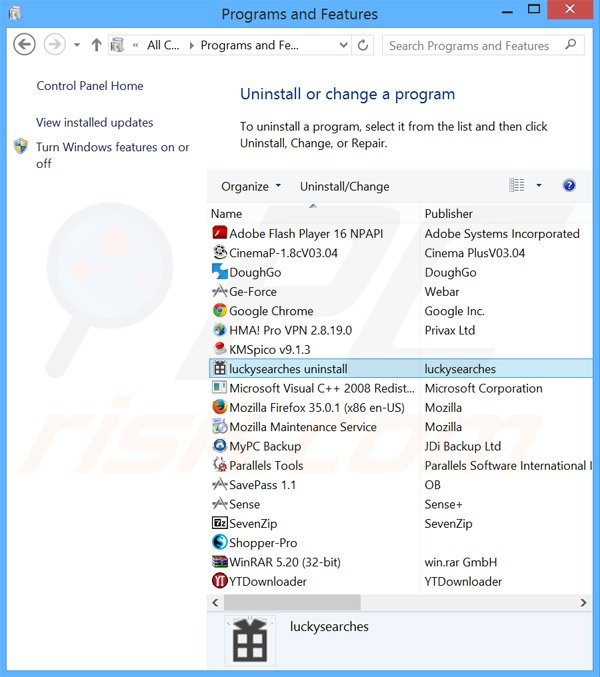
Task: Click the search magnifier icon
Action: (x=571, y=45)
